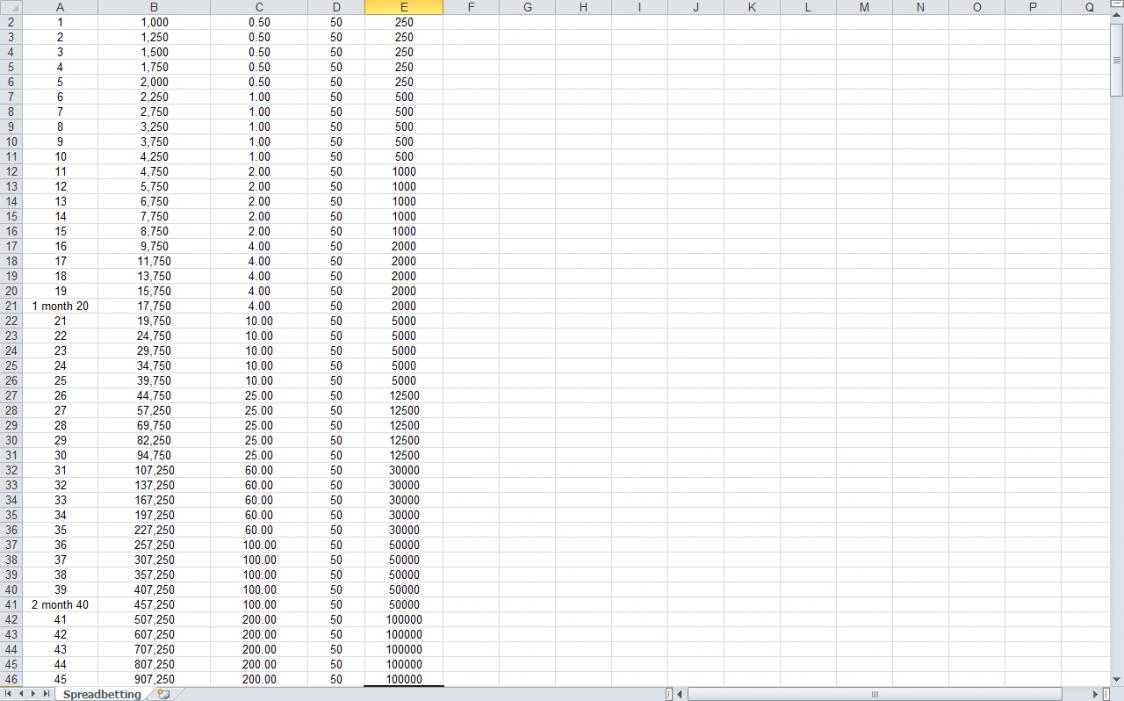This screenshot has height=701, width=1124.
Task: Go to the previous sheet tab with the arrow
Action: click(21, 694)
